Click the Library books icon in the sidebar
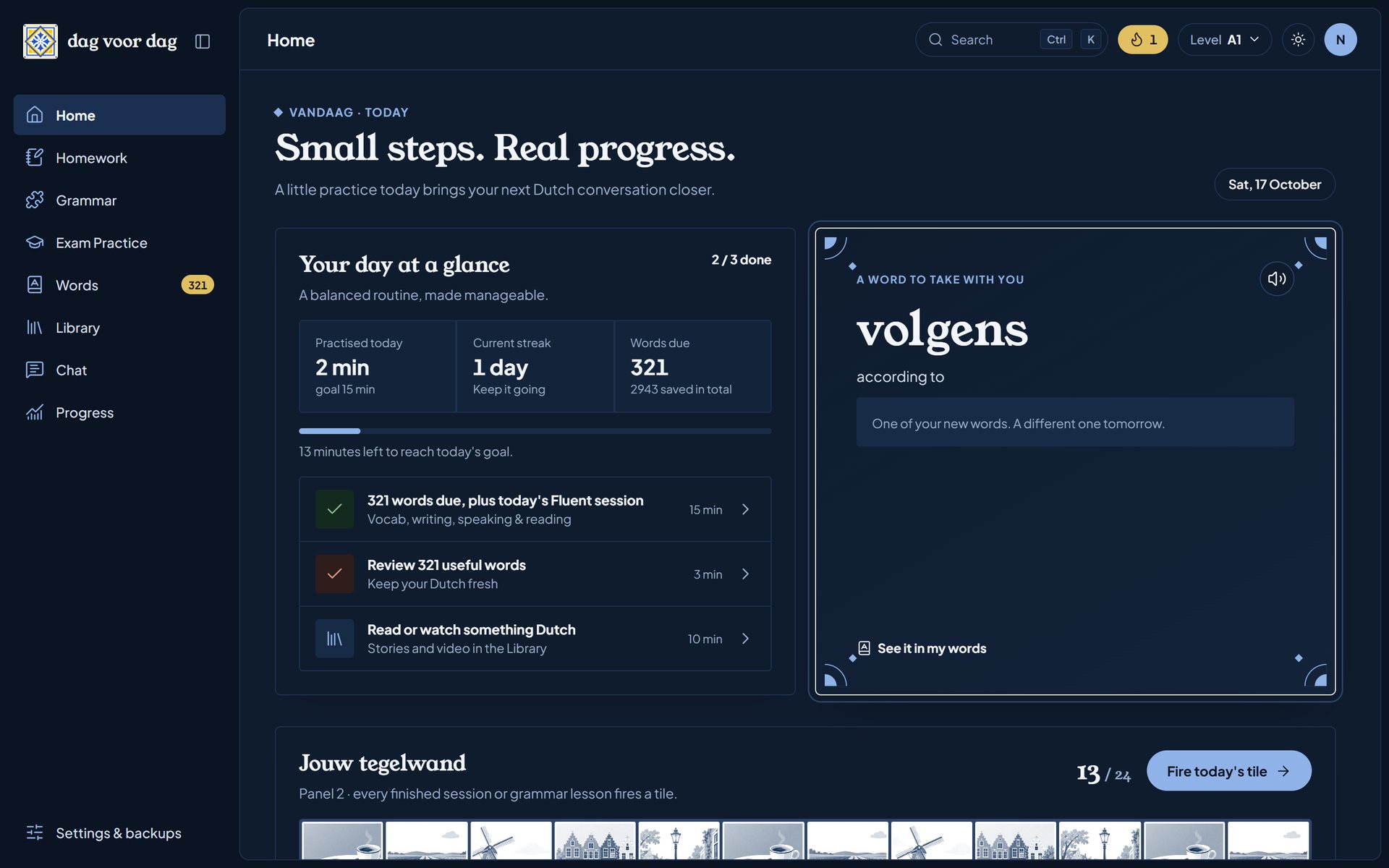 click(35, 328)
